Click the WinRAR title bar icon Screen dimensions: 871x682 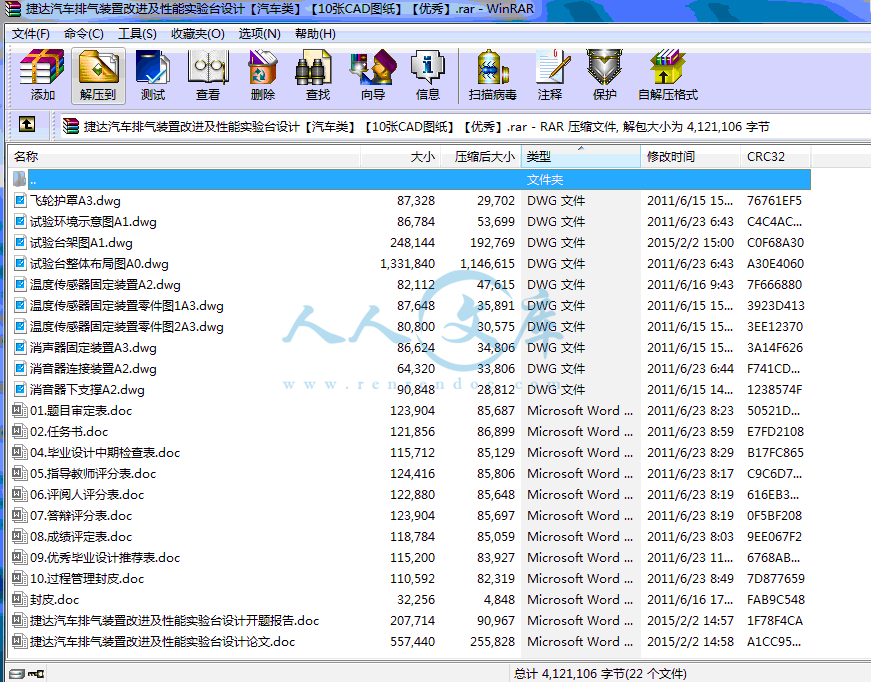[x=13, y=9]
